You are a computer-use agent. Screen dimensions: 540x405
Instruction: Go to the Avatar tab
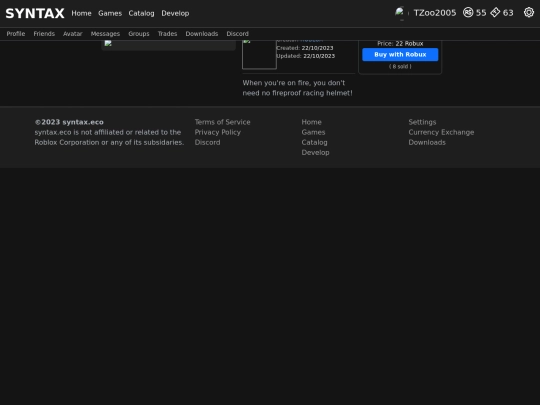coord(73,34)
